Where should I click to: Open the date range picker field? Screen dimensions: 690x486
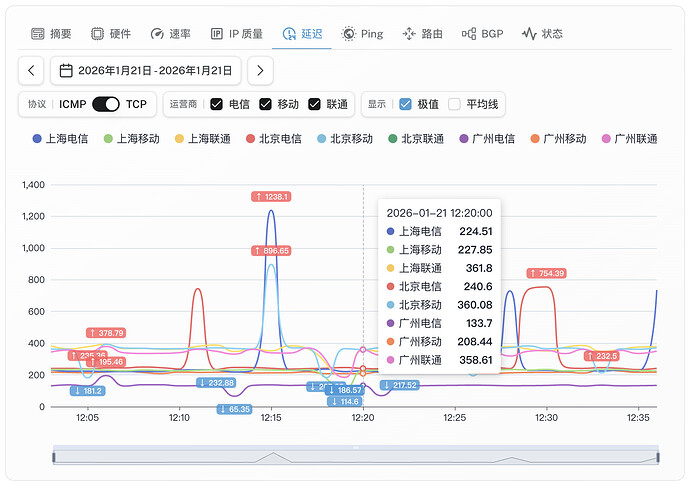[x=146, y=70]
